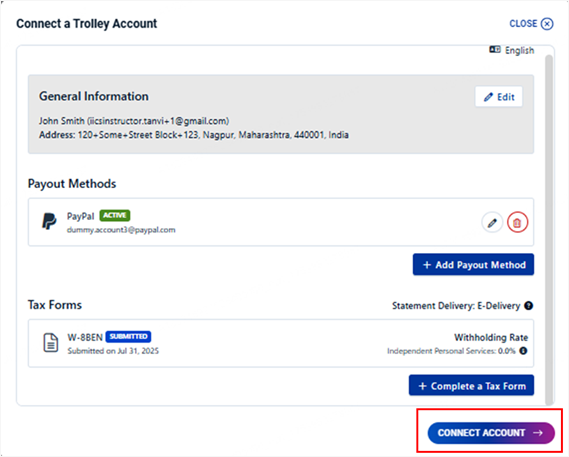Screen dimensions: 569x457
Task: Click the circled X close icon
Action: (x=547, y=24)
